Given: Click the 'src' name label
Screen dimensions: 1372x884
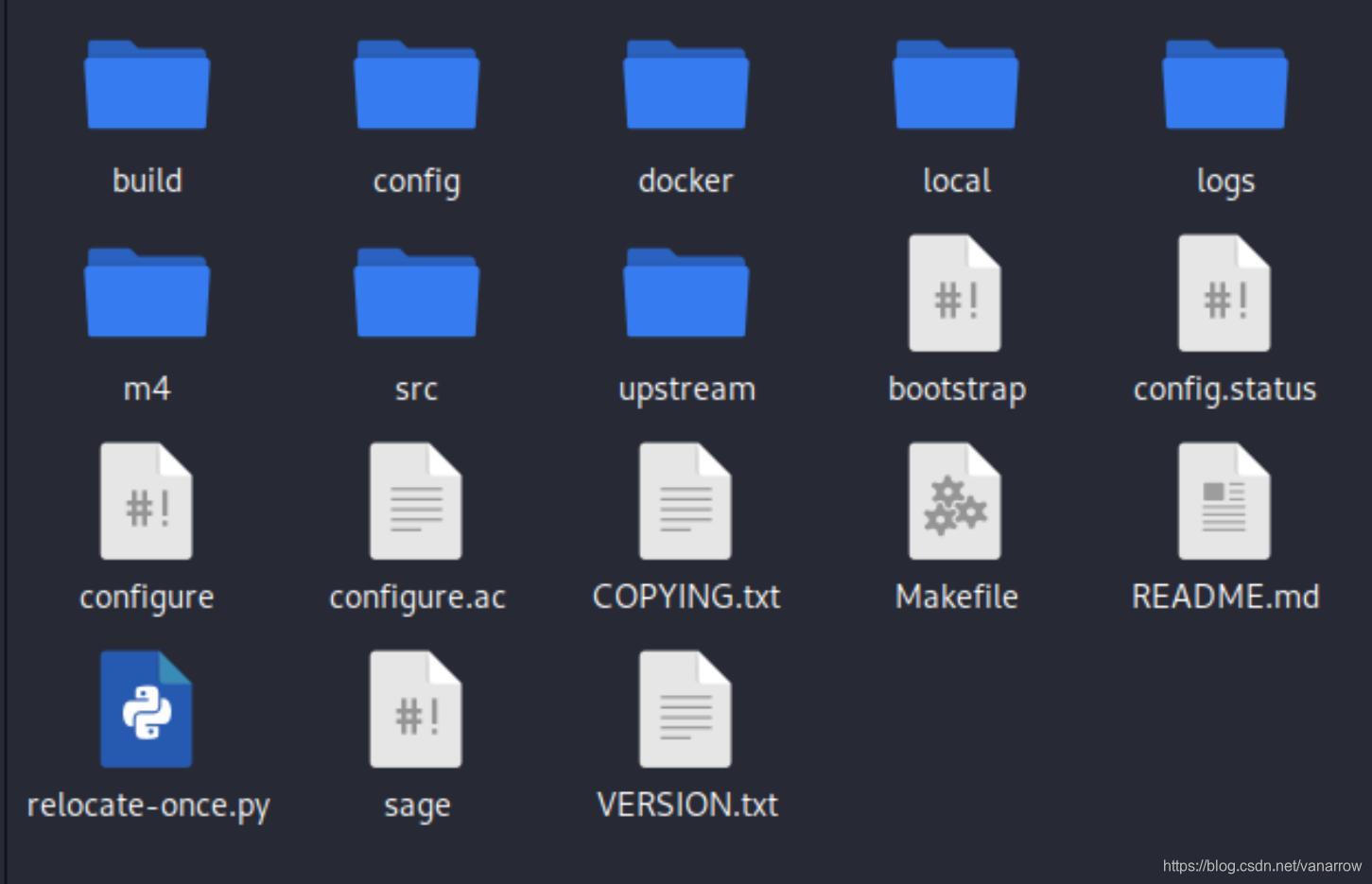Looking at the screenshot, I should click(x=416, y=390).
